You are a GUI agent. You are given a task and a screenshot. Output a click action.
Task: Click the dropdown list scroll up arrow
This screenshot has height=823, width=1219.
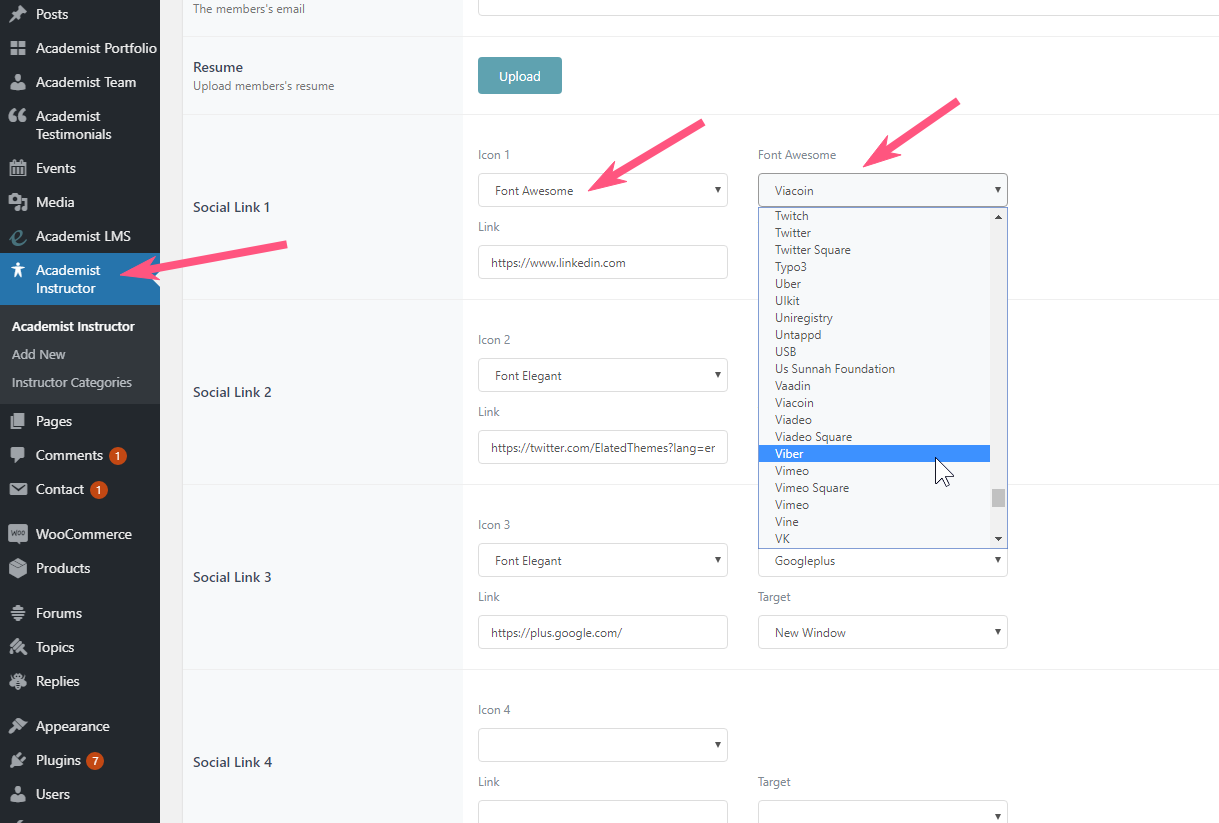998,216
